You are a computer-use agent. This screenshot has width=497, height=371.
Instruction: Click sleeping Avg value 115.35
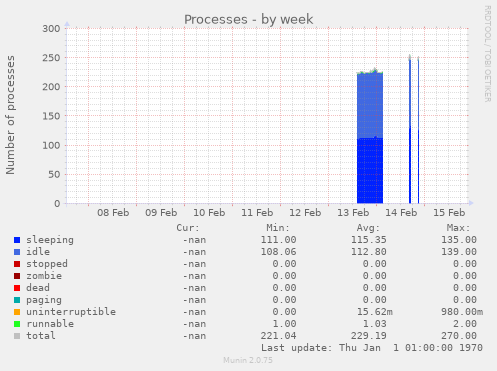click(369, 240)
